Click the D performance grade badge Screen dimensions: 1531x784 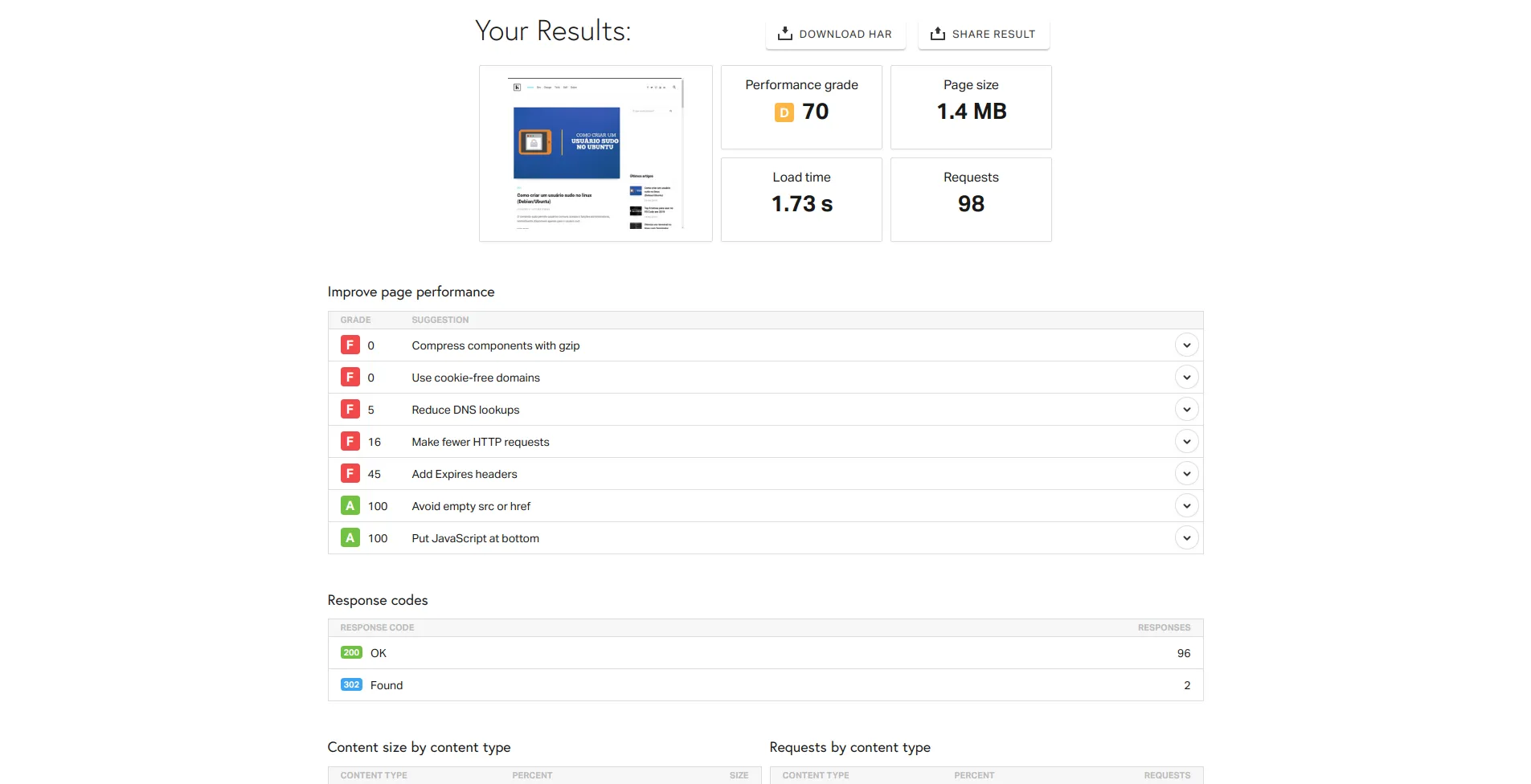tap(784, 112)
